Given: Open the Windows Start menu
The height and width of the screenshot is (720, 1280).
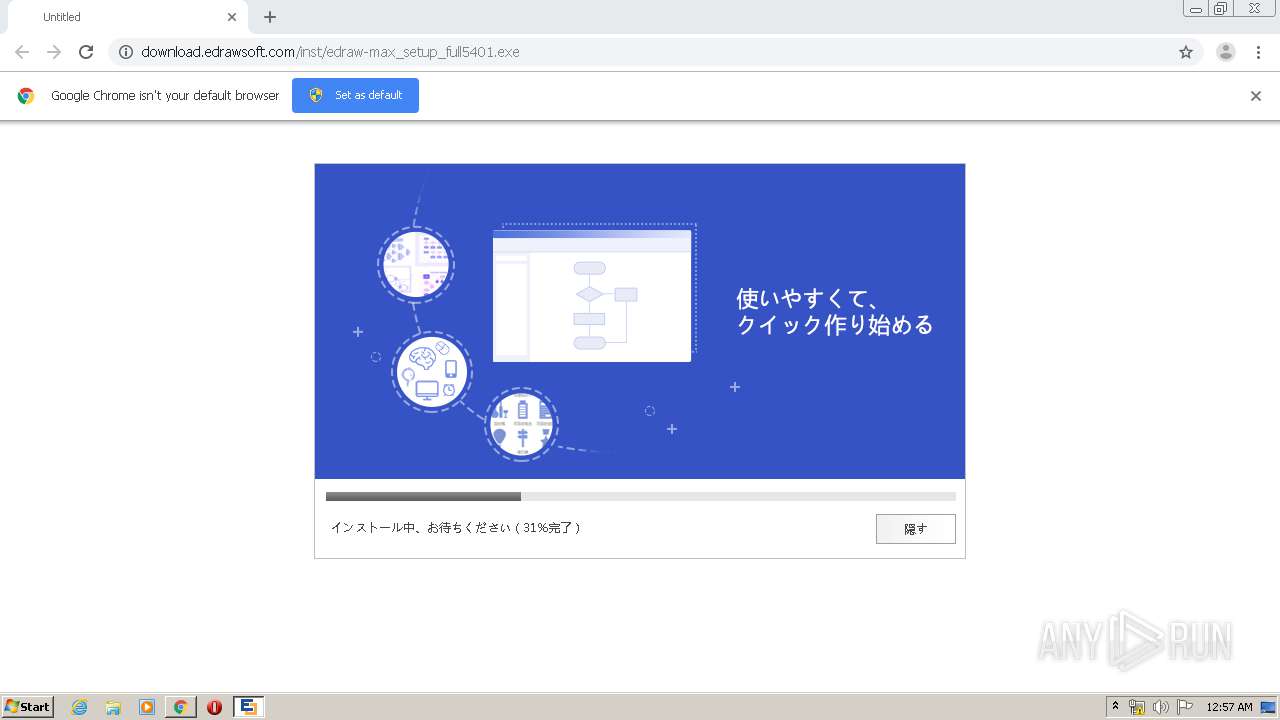Looking at the screenshot, I should tap(27, 706).
